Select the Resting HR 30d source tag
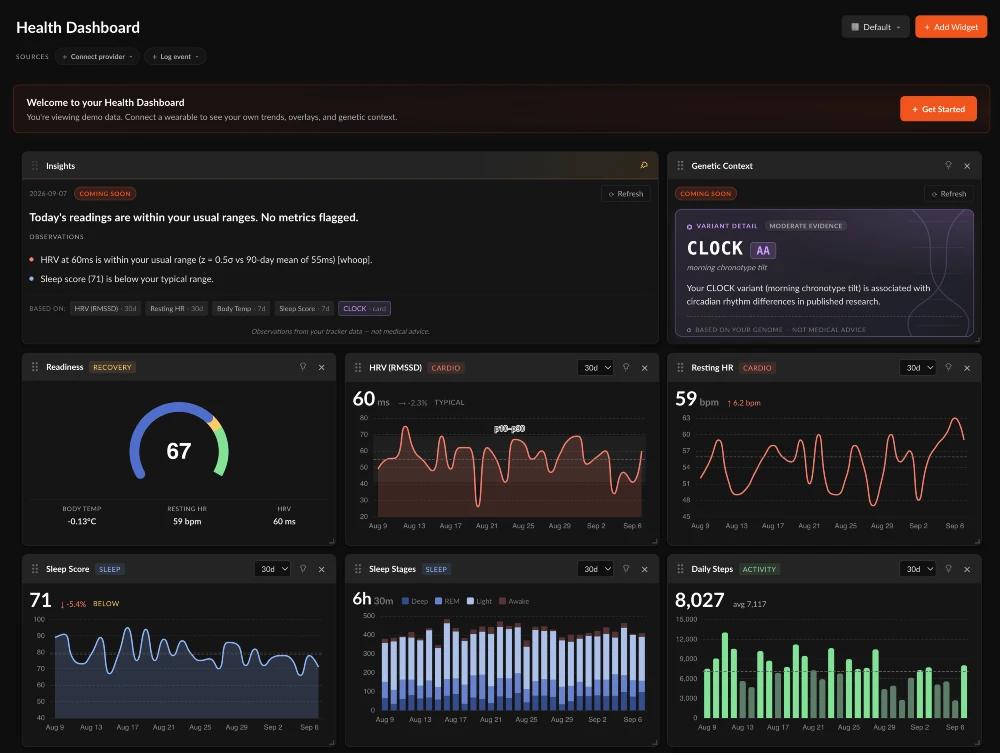 click(x=177, y=309)
